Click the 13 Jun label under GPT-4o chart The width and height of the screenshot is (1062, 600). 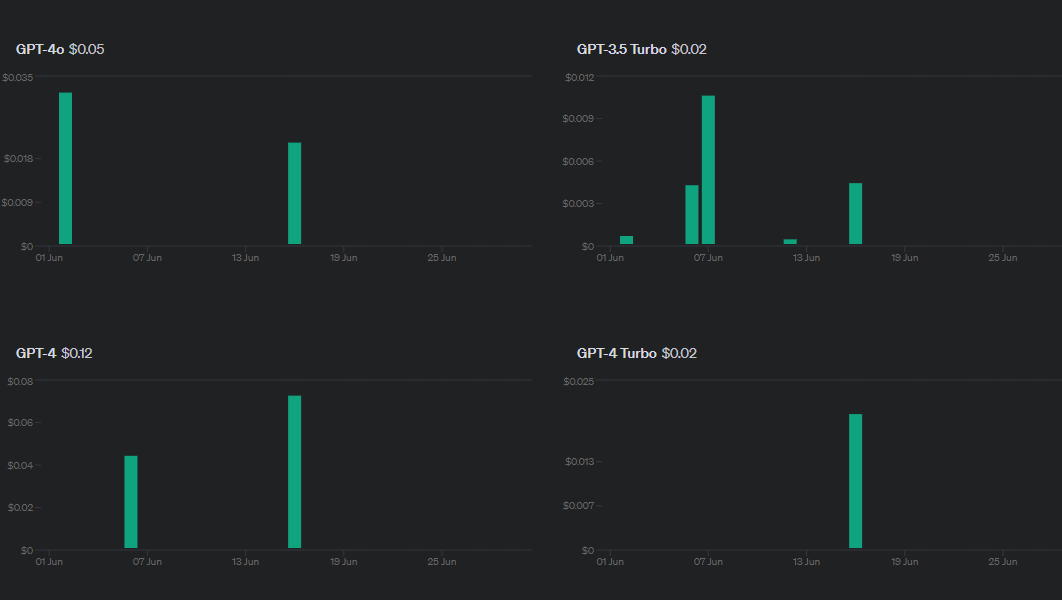[245, 257]
